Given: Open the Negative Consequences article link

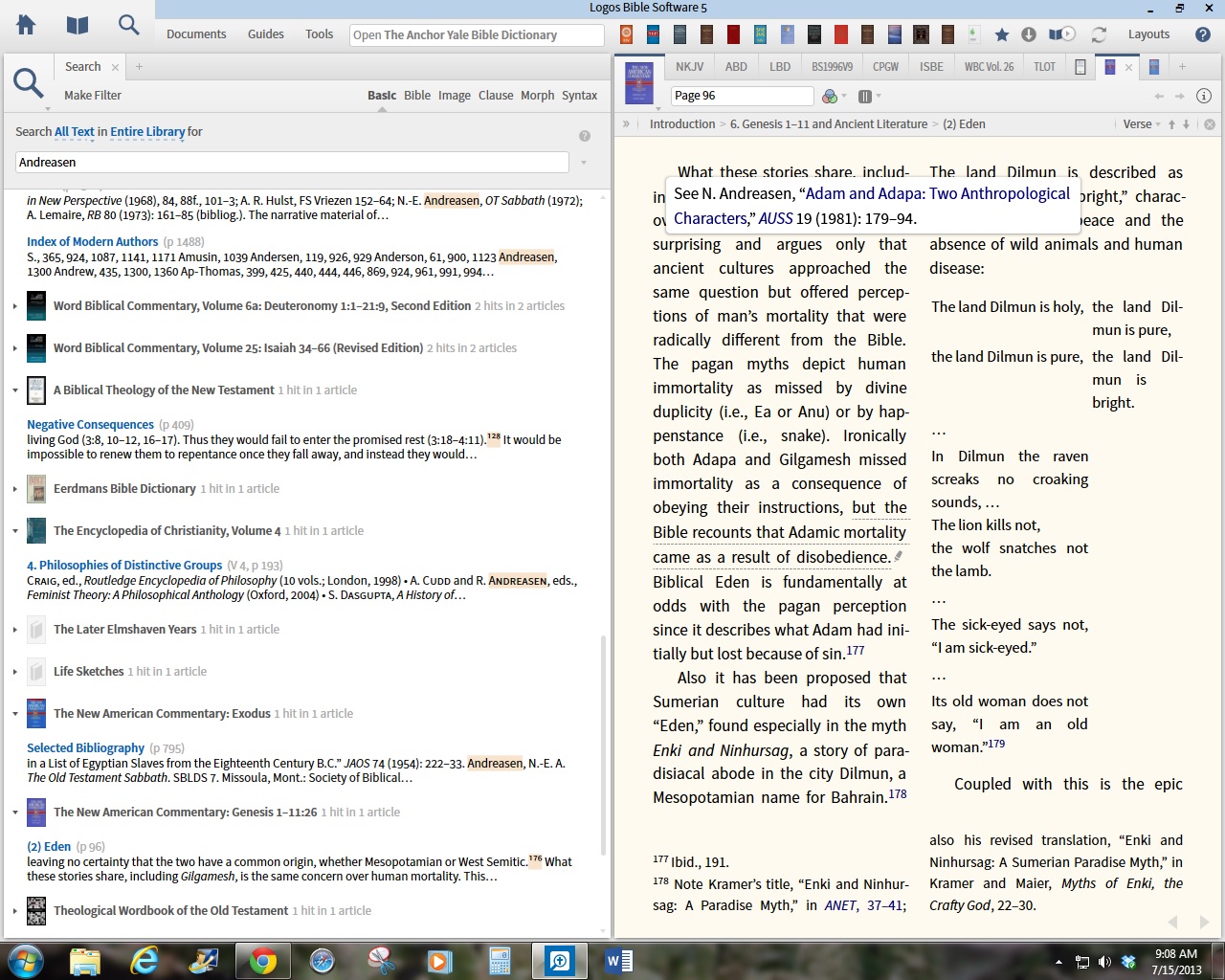Looking at the screenshot, I should [x=90, y=425].
